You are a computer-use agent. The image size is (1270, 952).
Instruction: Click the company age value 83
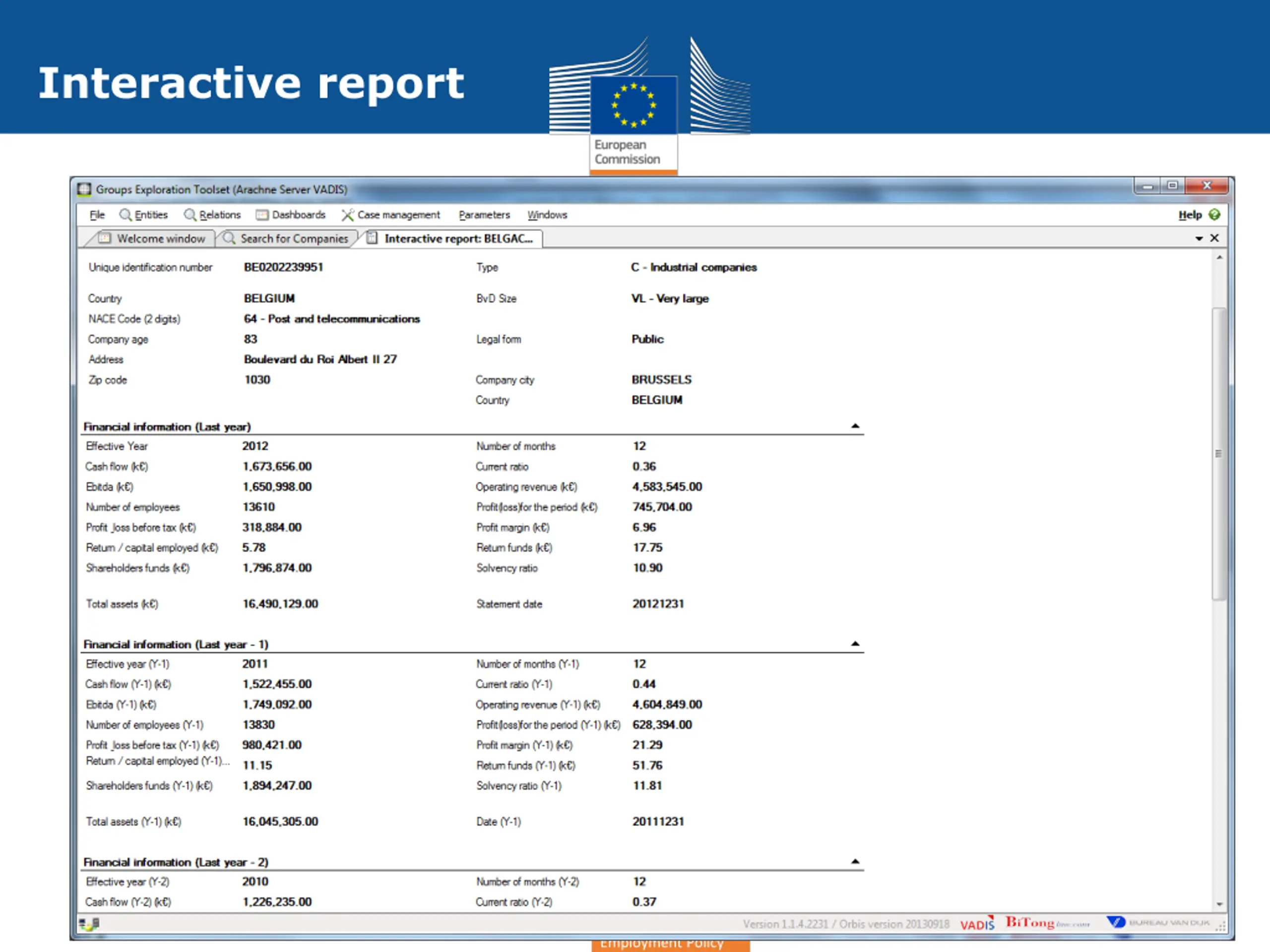(251, 339)
